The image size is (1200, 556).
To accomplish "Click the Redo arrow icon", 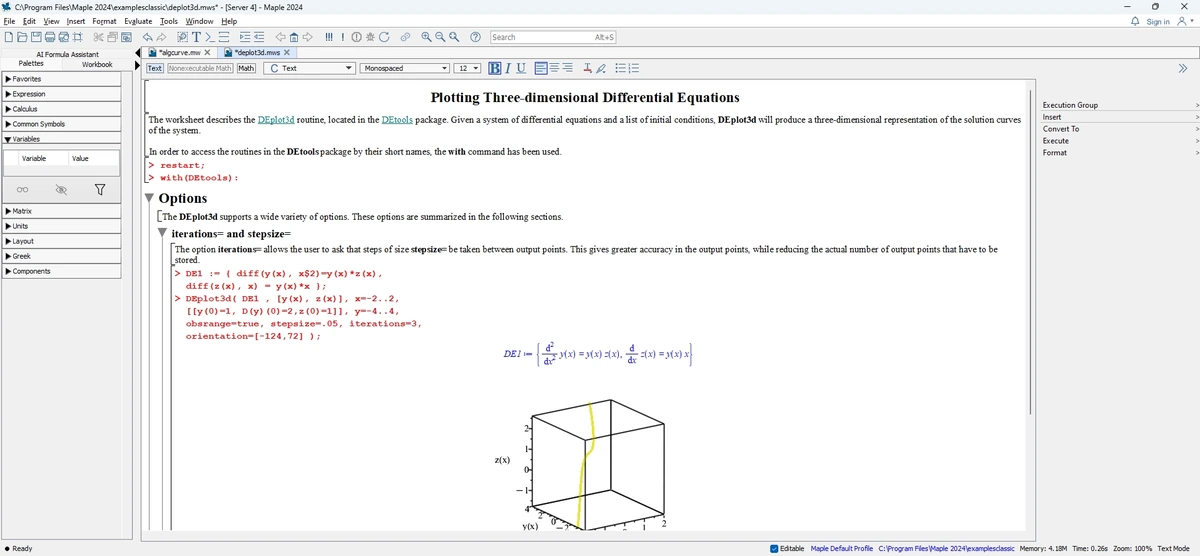I will (161, 37).
